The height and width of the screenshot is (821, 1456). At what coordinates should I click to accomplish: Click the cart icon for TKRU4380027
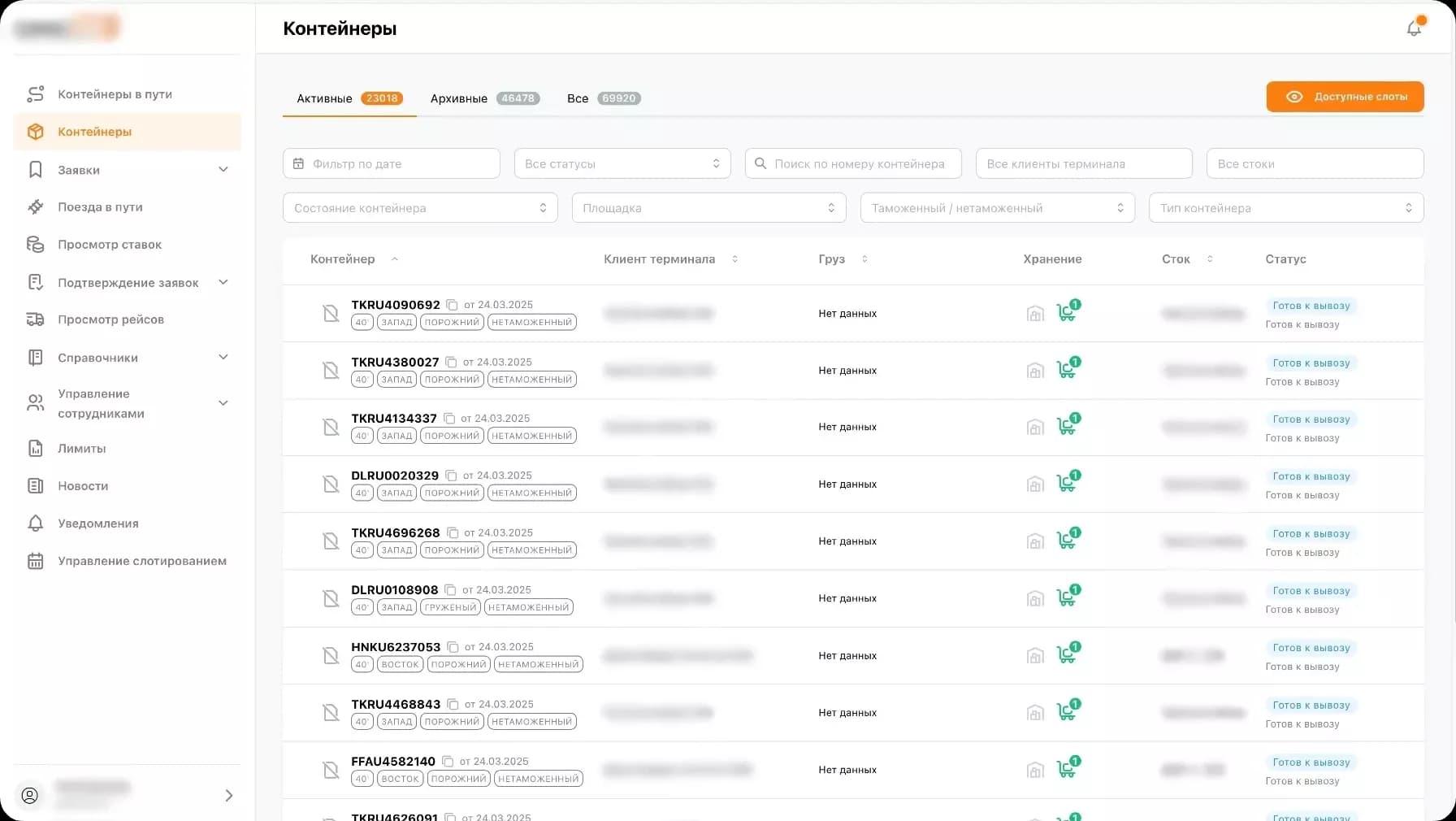(1066, 370)
